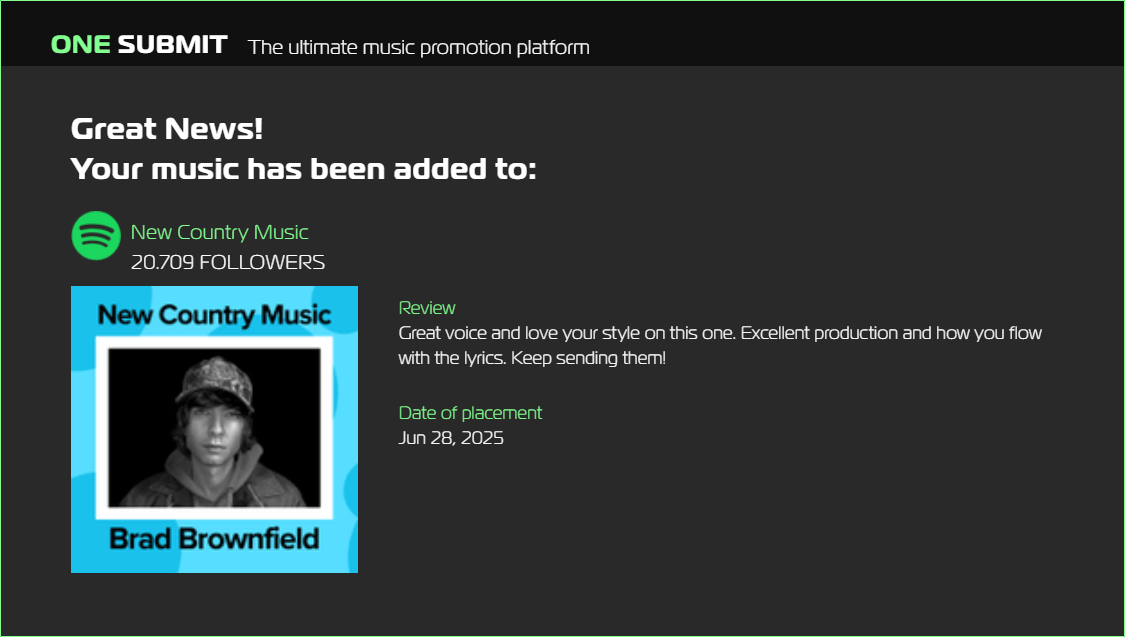Click "New Country Music" title on cover art
The width and height of the screenshot is (1125, 637).
click(x=214, y=315)
